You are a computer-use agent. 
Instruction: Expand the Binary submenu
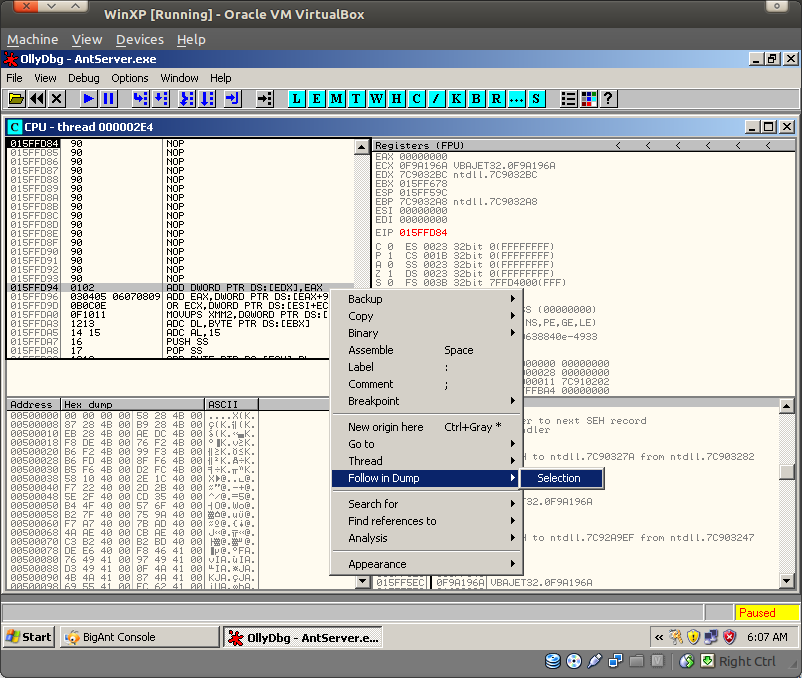[x=427, y=333]
